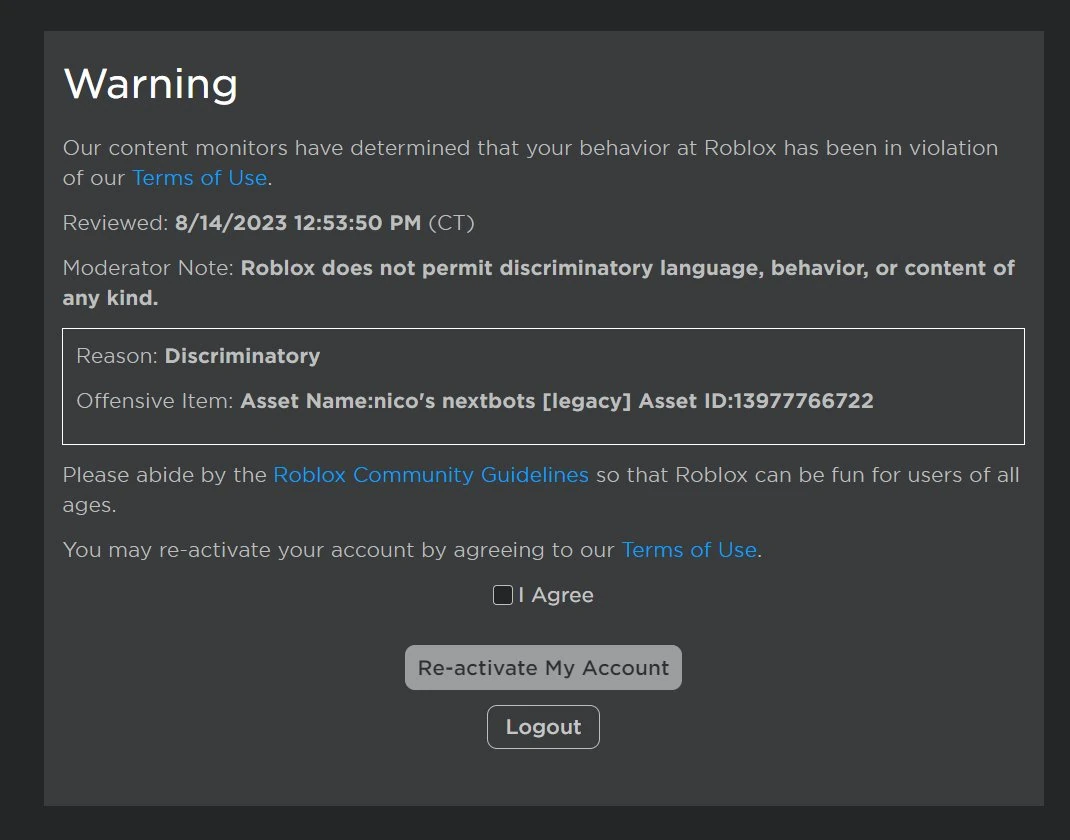Screen dimensions: 1070x840
Task: Tick the I Agree checkbox
Action: (503, 595)
